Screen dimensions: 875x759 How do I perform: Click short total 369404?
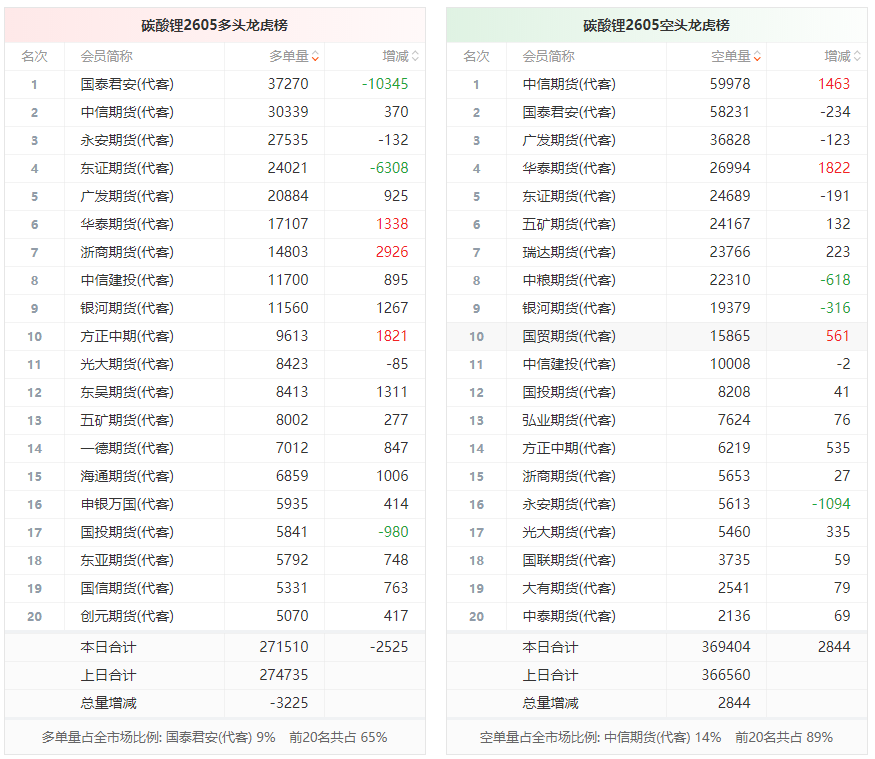pos(725,647)
